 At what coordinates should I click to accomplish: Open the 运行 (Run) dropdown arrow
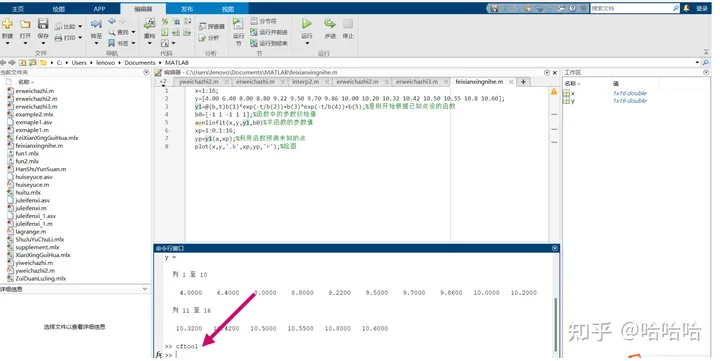307,44
